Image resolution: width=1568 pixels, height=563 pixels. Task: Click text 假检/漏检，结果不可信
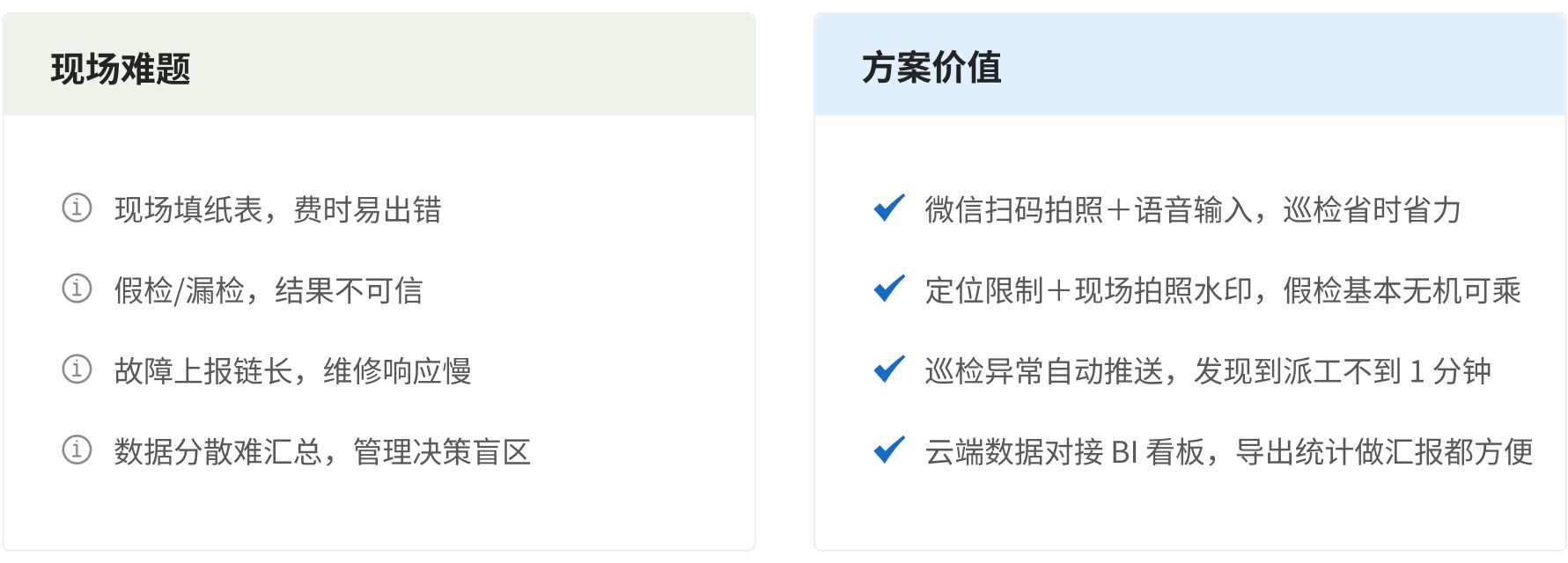tap(269, 290)
